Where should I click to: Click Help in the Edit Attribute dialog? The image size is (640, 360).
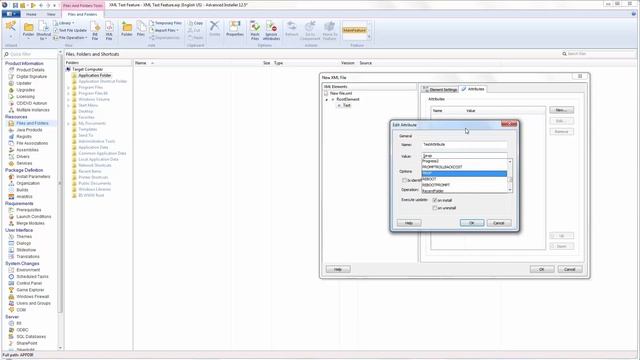[x=409, y=223]
